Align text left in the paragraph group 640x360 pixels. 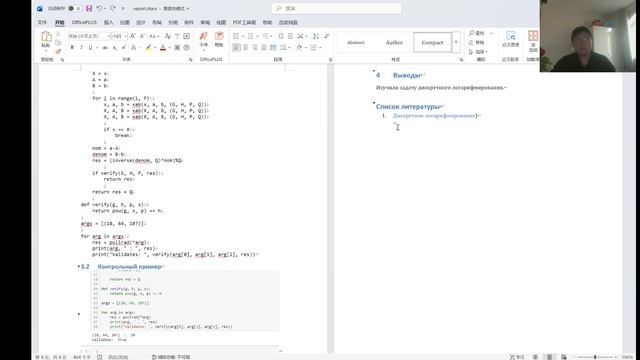pos(236,48)
